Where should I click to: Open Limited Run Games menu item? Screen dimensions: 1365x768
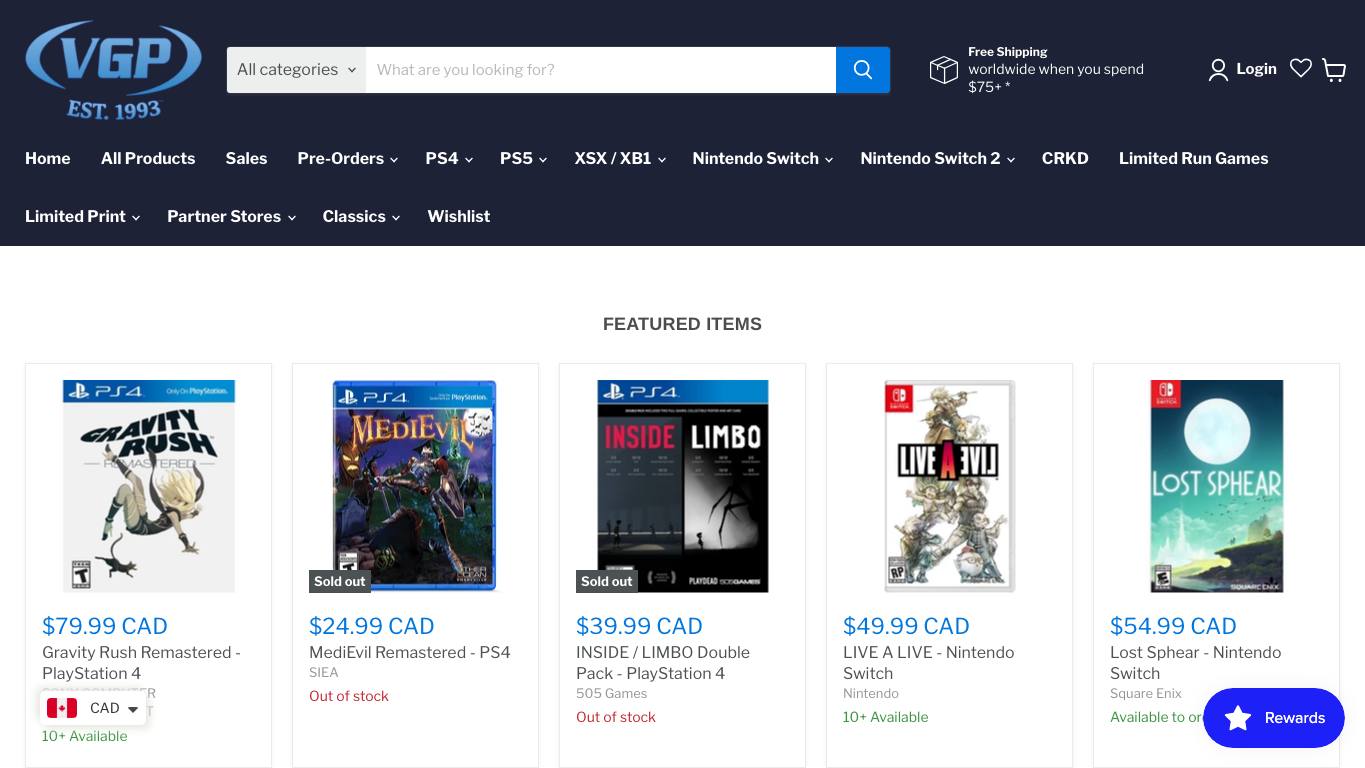point(1193,159)
